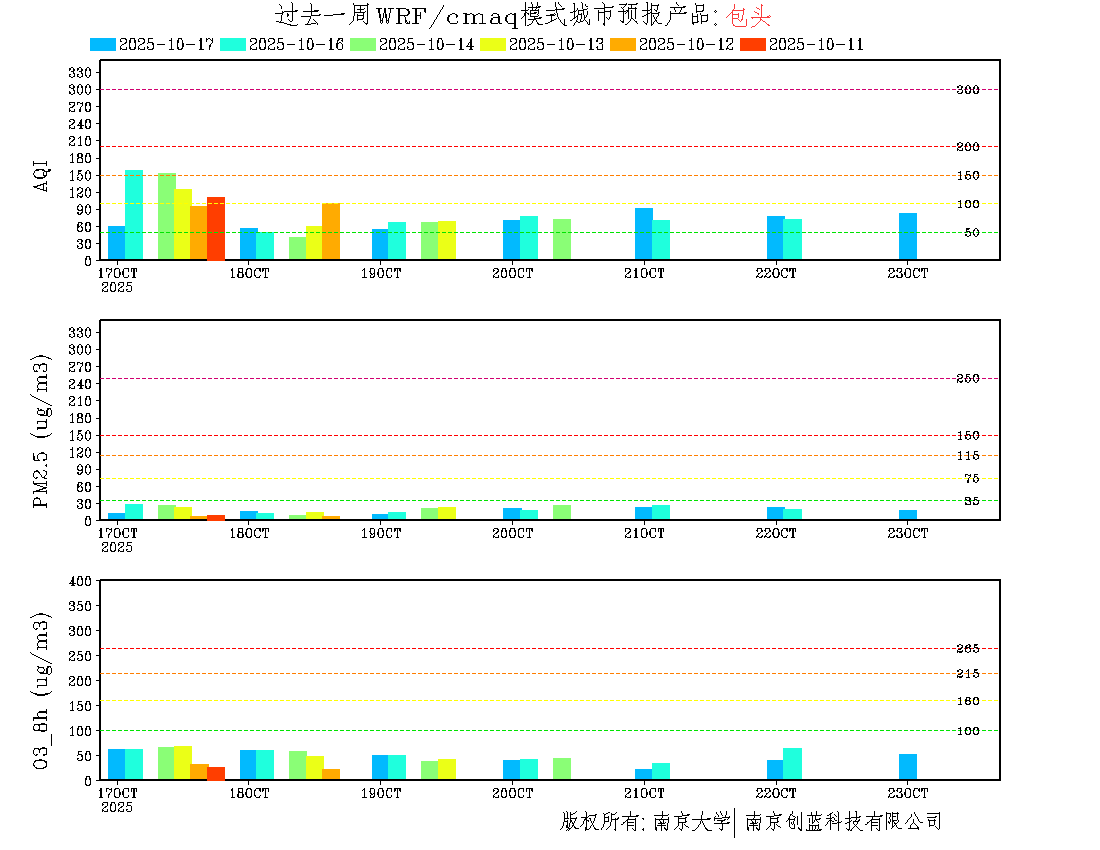Click the red bar in the O3_8h chart
This screenshot has height=850, width=1100.
pyautogui.click(x=216, y=773)
